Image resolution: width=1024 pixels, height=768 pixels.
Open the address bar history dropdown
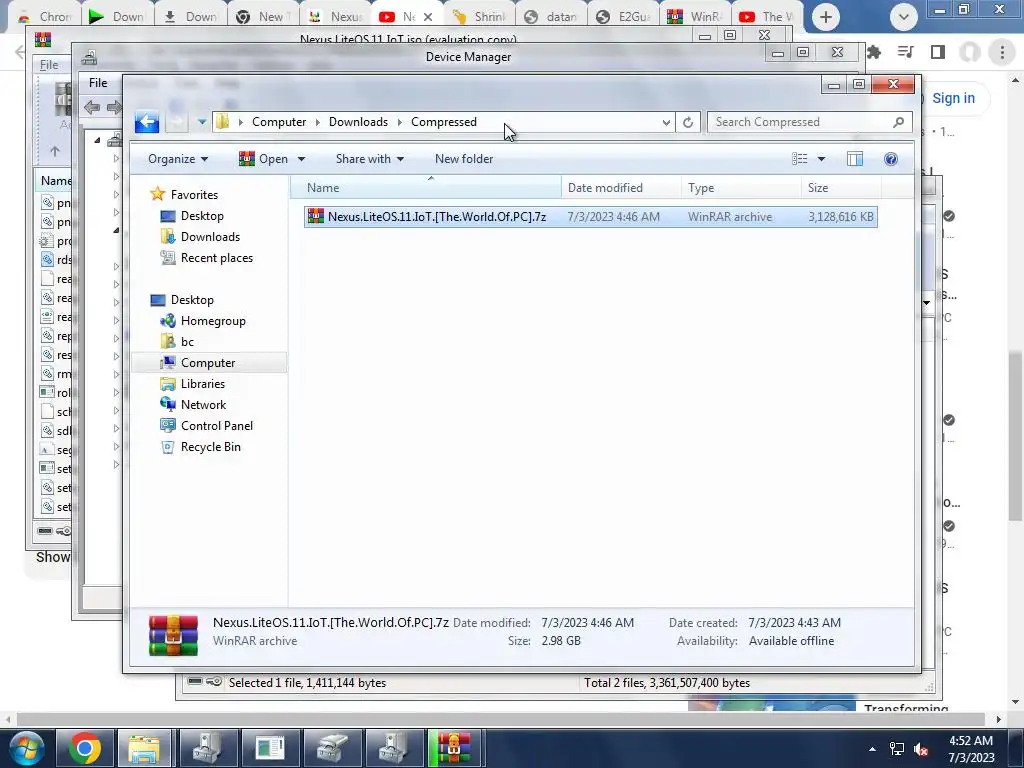[665, 122]
